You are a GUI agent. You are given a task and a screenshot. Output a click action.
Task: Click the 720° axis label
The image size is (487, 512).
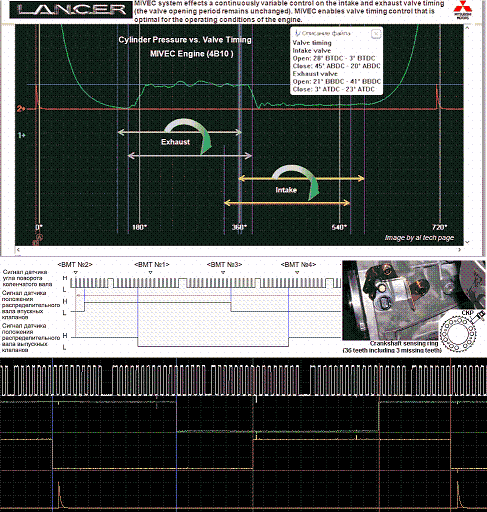tap(439, 227)
